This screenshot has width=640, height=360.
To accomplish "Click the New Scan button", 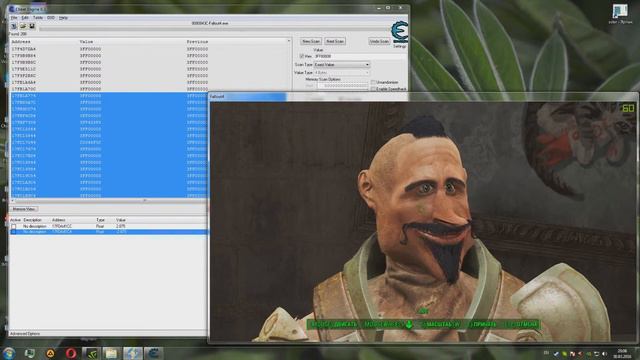I will [311, 41].
